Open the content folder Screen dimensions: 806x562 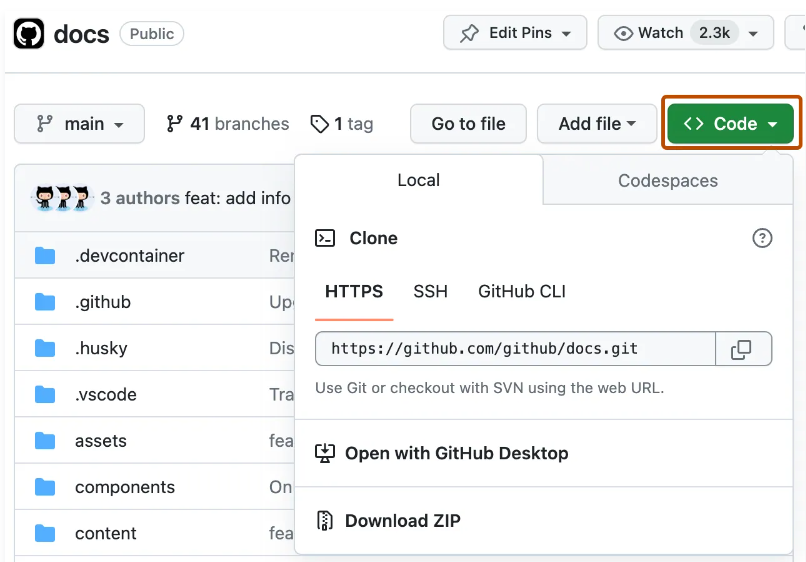click(x=106, y=533)
